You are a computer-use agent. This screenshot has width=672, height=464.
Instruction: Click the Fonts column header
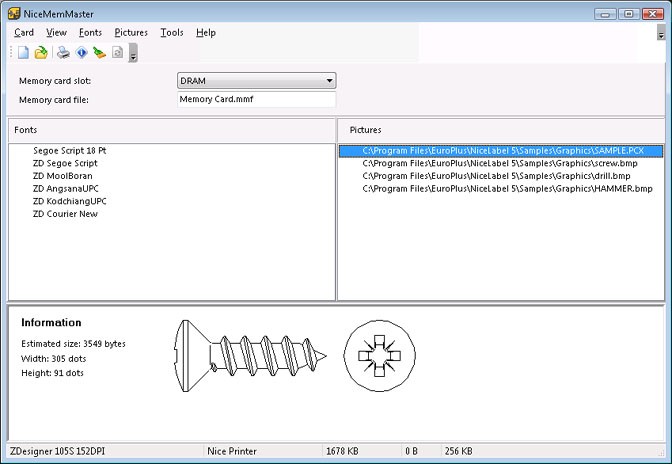point(172,130)
